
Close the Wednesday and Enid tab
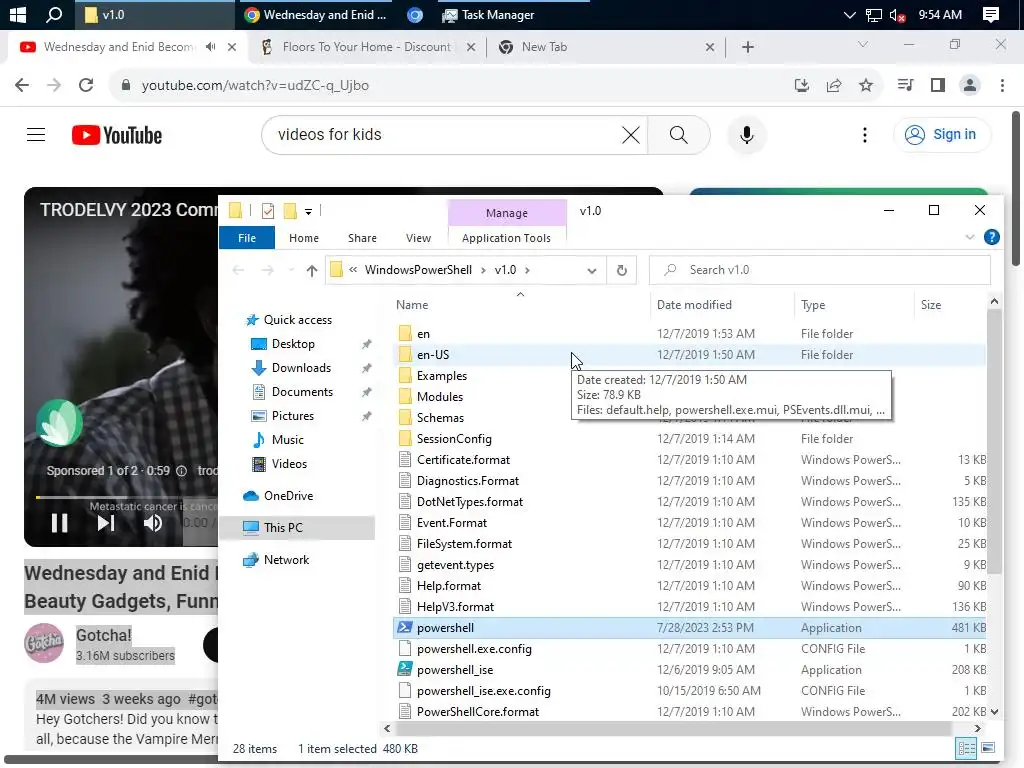tap(232, 47)
